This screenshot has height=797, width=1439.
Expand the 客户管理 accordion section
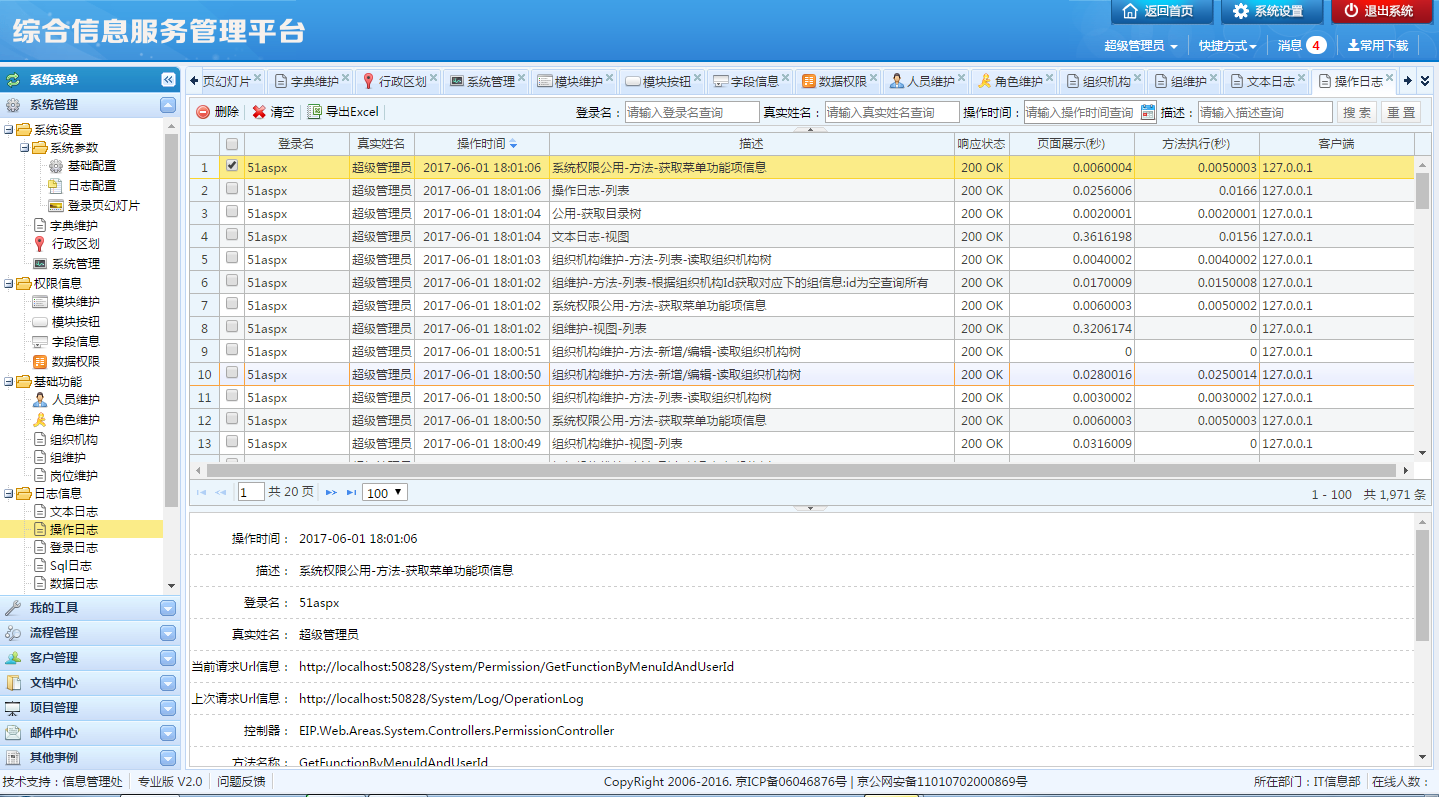(90, 658)
